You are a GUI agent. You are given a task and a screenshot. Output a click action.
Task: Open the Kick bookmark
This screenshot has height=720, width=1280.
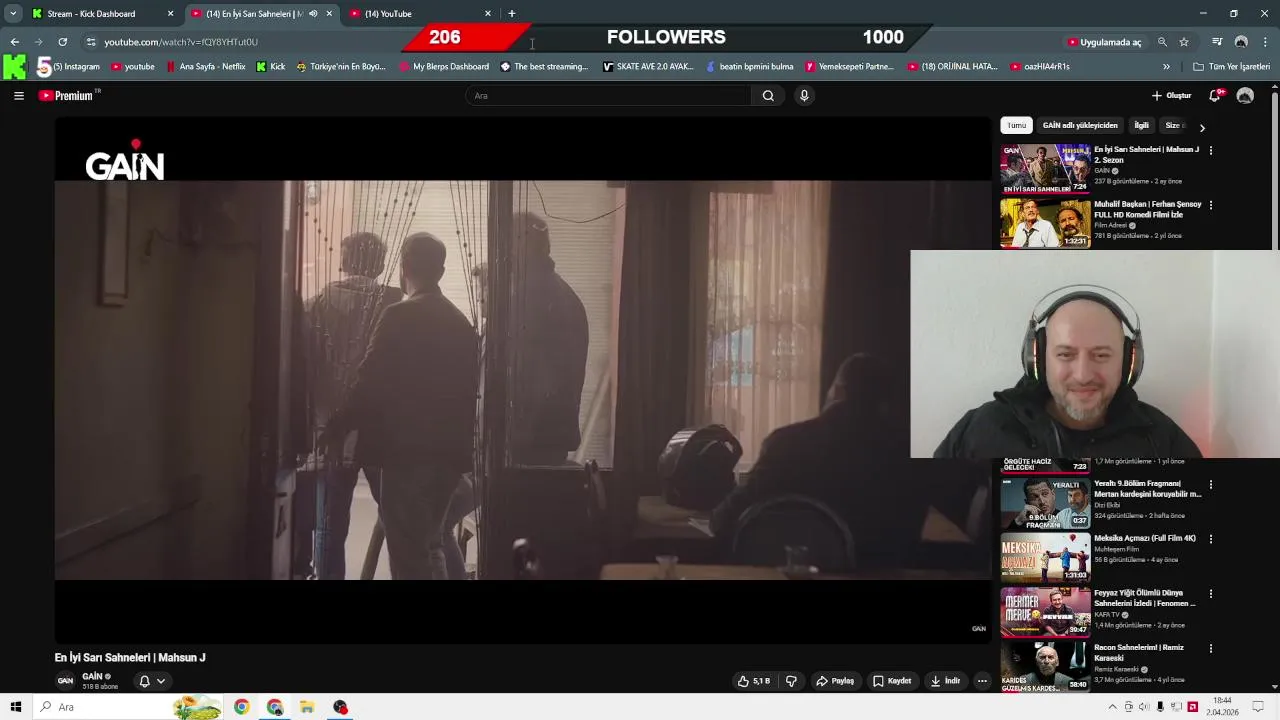(271, 67)
